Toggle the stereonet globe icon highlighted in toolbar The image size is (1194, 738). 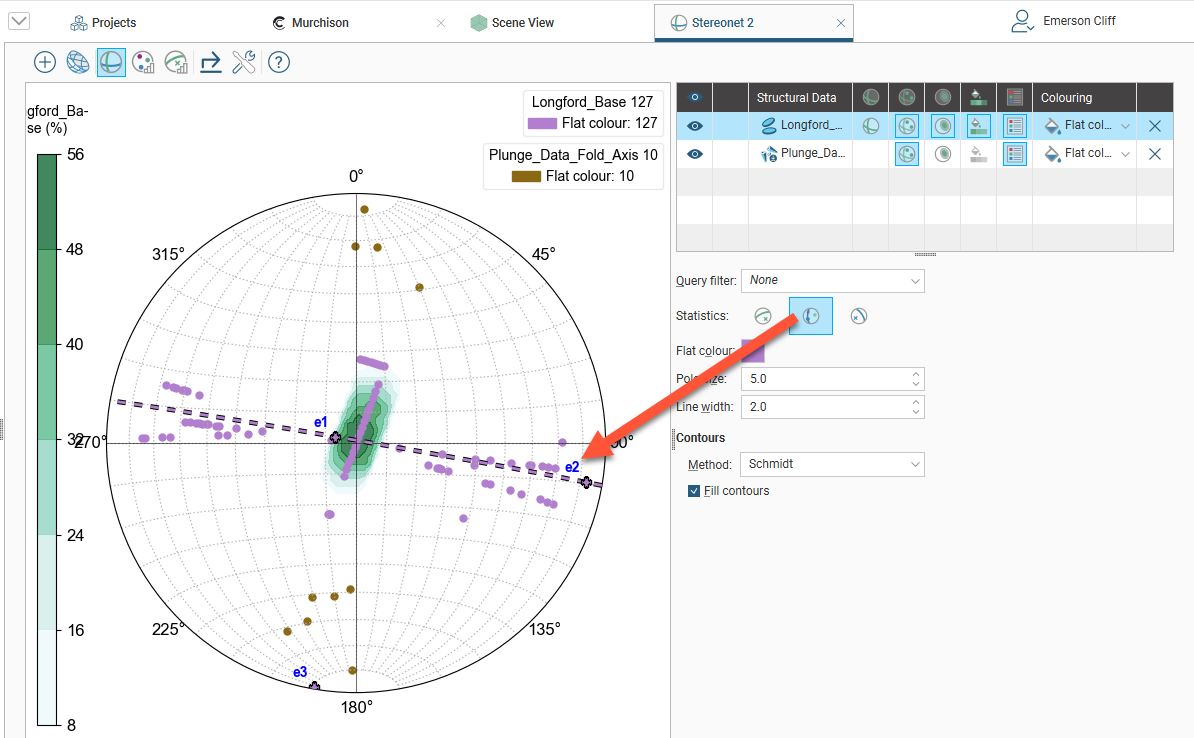pos(111,62)
